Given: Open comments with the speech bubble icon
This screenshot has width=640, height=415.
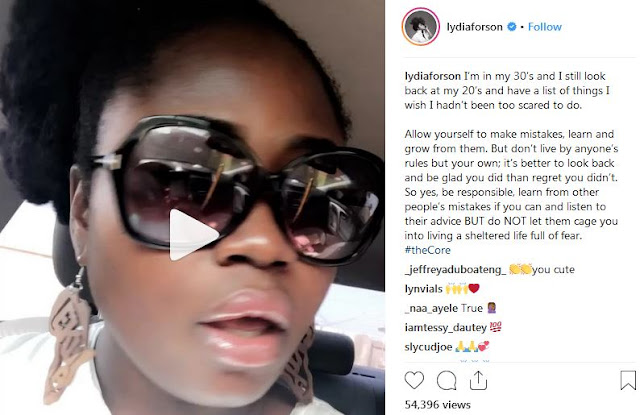Looking at the screenshot, I should point(447,381).
